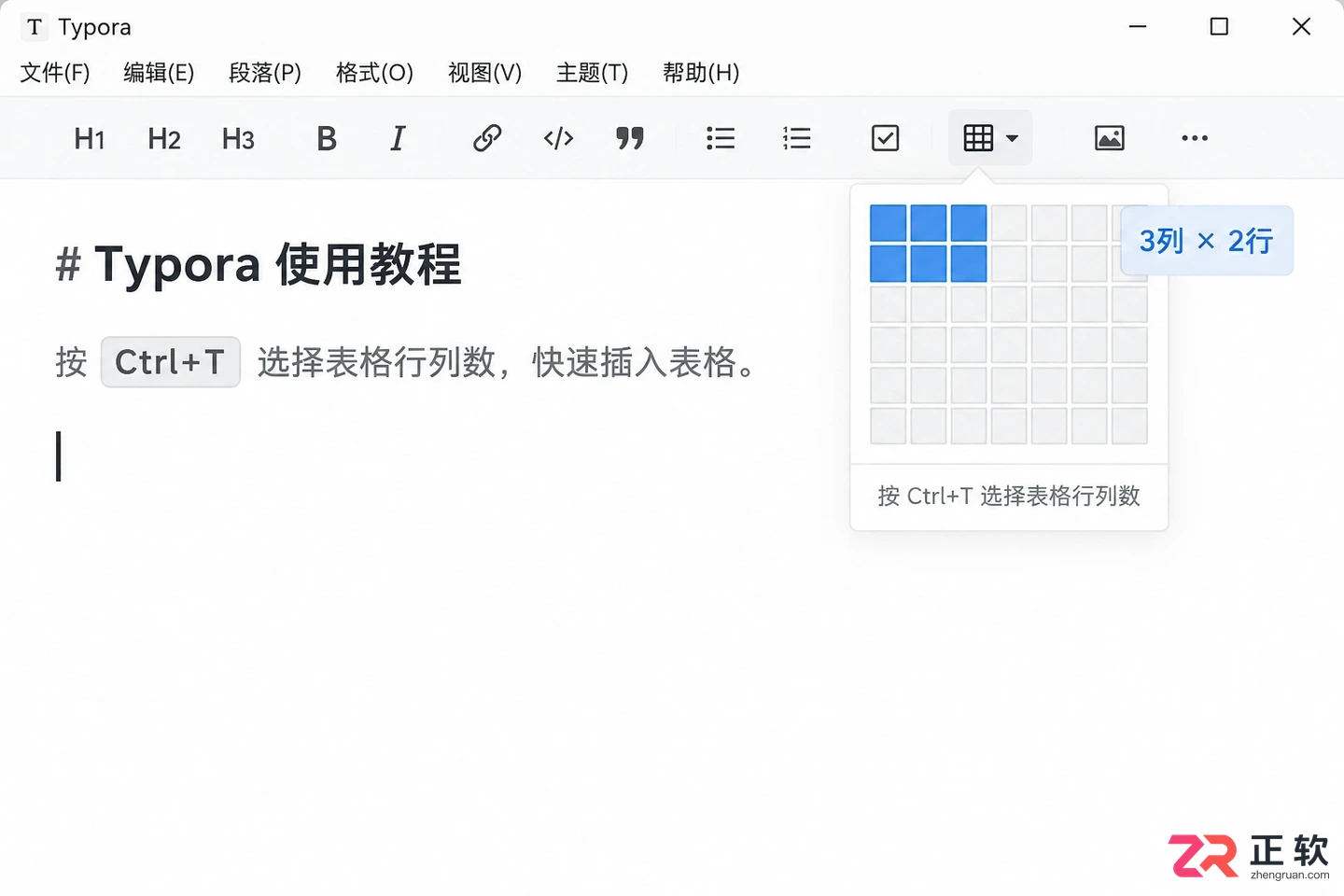Insert inline code with the code icon
This screenshot has height=896, width=1344.
(558, 138)
